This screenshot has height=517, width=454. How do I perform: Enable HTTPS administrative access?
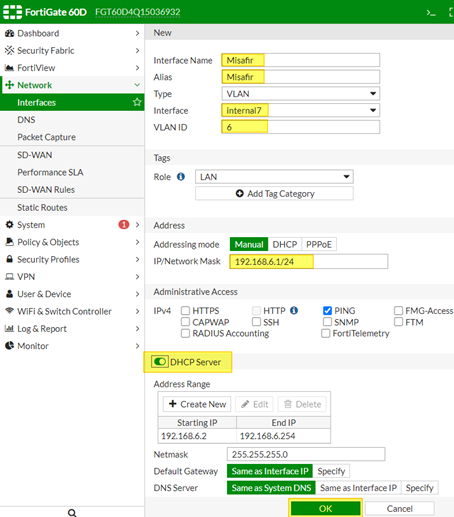tap(185, 311)
